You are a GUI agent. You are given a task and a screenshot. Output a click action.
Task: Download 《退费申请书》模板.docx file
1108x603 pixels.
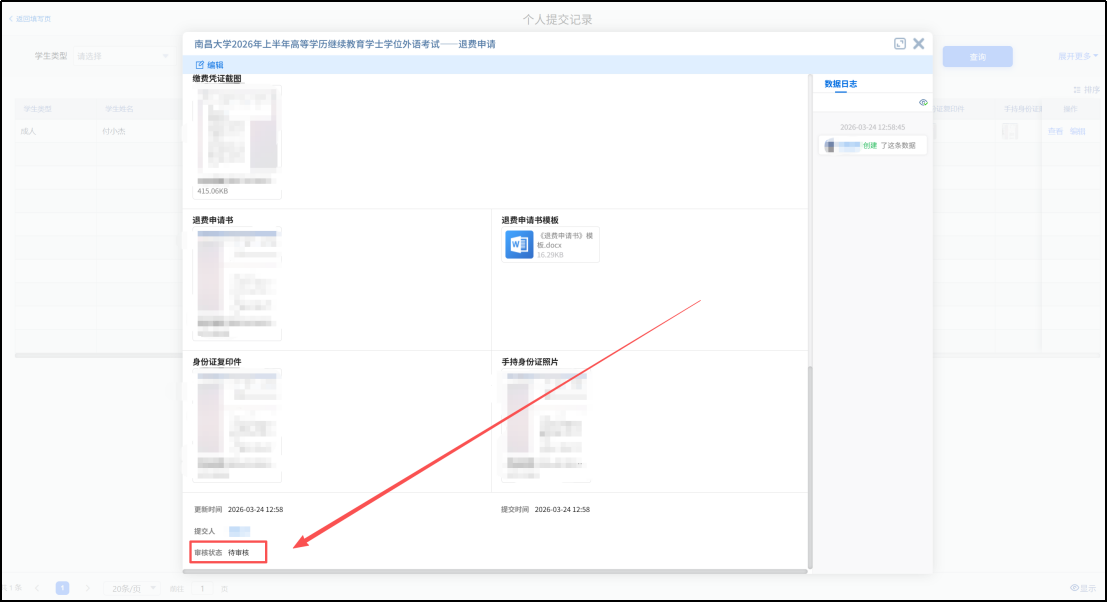(x=550, y=245)
